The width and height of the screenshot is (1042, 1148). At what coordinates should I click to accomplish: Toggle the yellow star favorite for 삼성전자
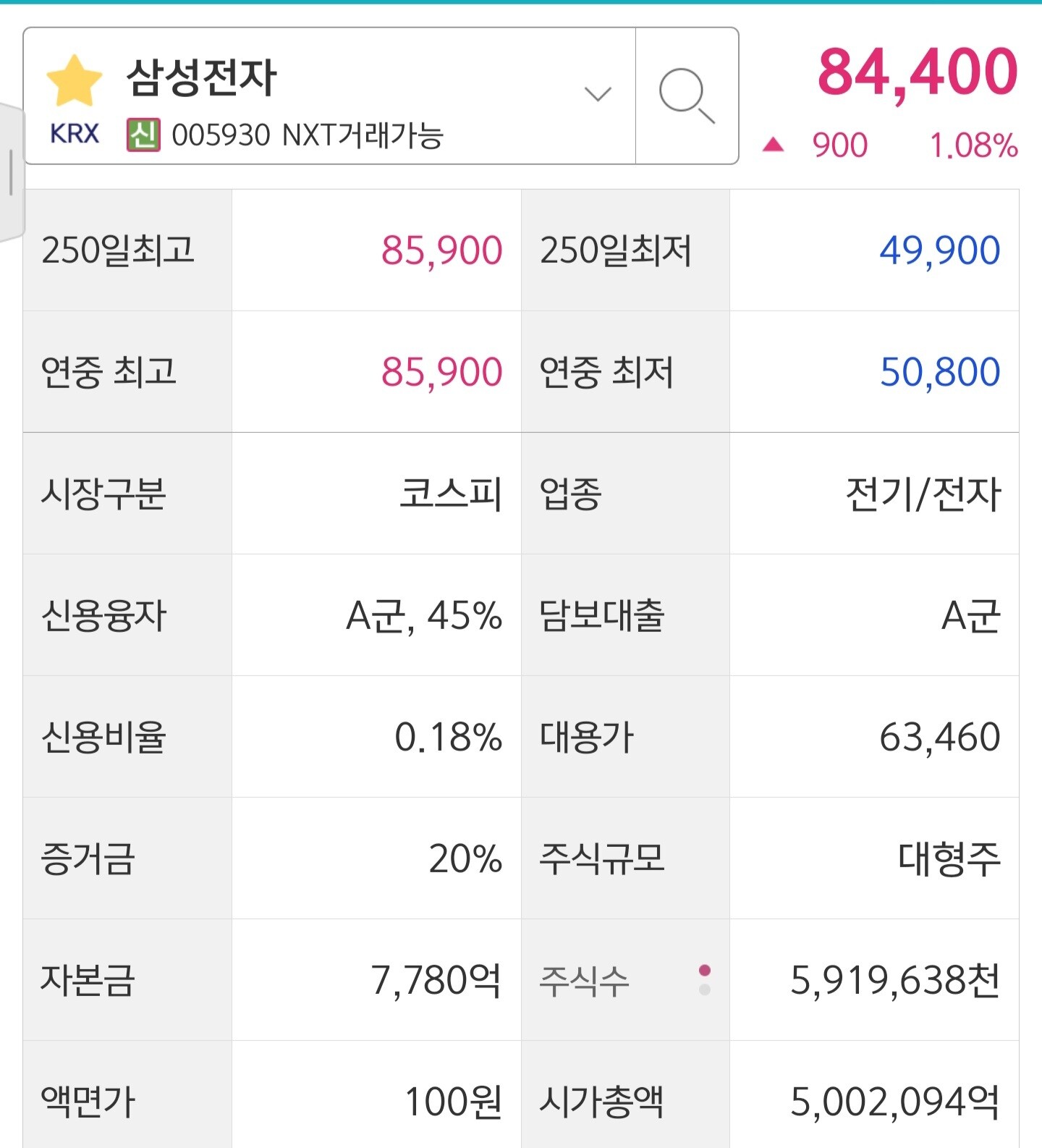click(74, 81)
